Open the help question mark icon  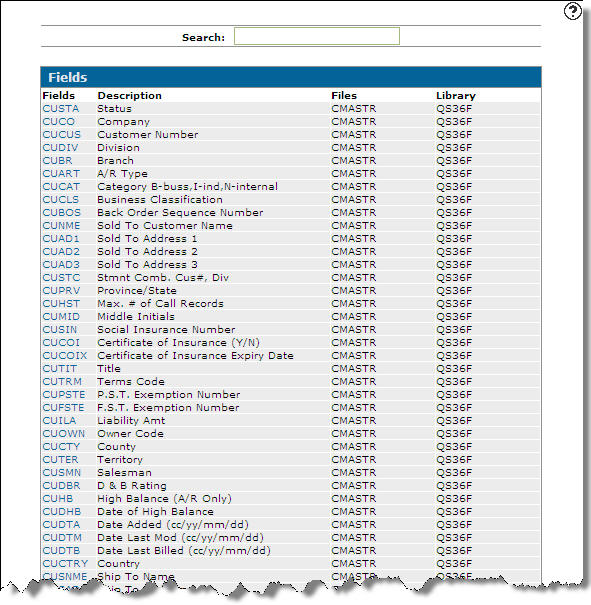pos(572,11)
